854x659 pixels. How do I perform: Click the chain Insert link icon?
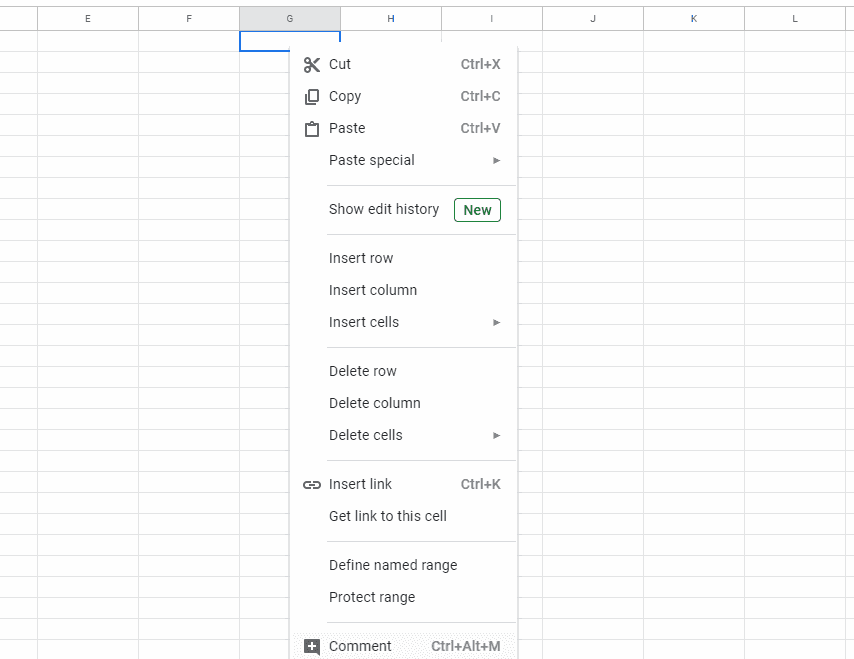click(x=312, y=485)
